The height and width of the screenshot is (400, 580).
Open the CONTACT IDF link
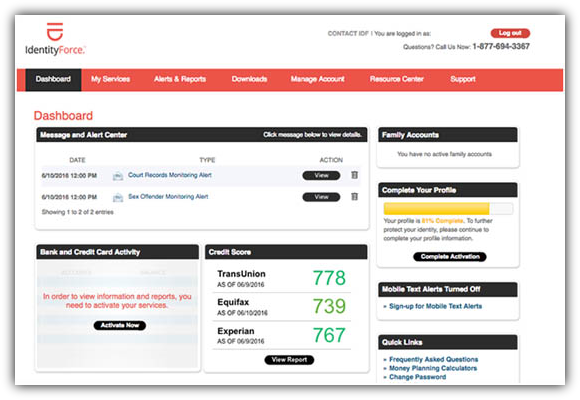click(x=348, y=34)
